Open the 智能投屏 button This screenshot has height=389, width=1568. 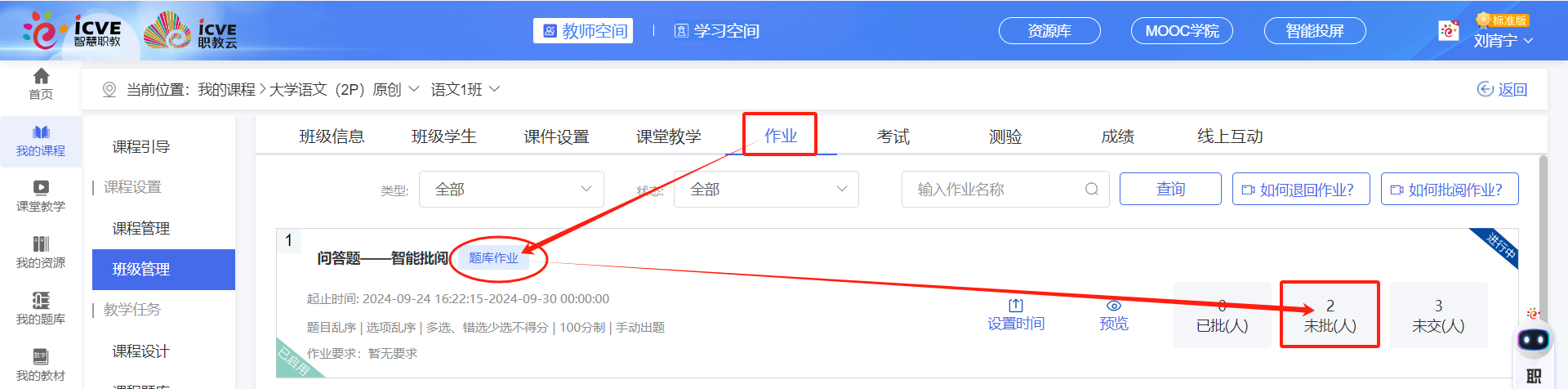click(1315, 31)
